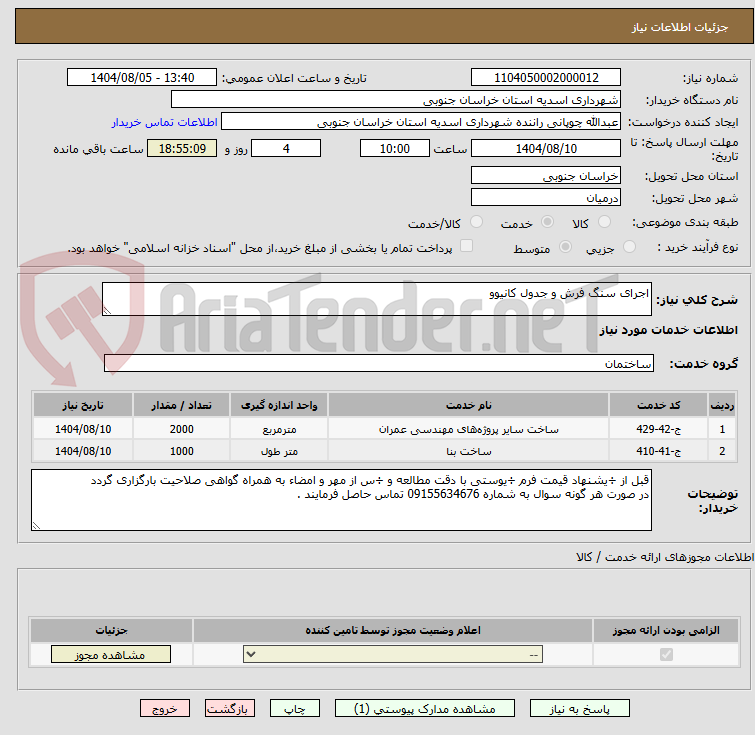Image resolution: width=755 pixels, height=735 pixels.
Task: Open attached documents button (1)
Action: [425, 709]
